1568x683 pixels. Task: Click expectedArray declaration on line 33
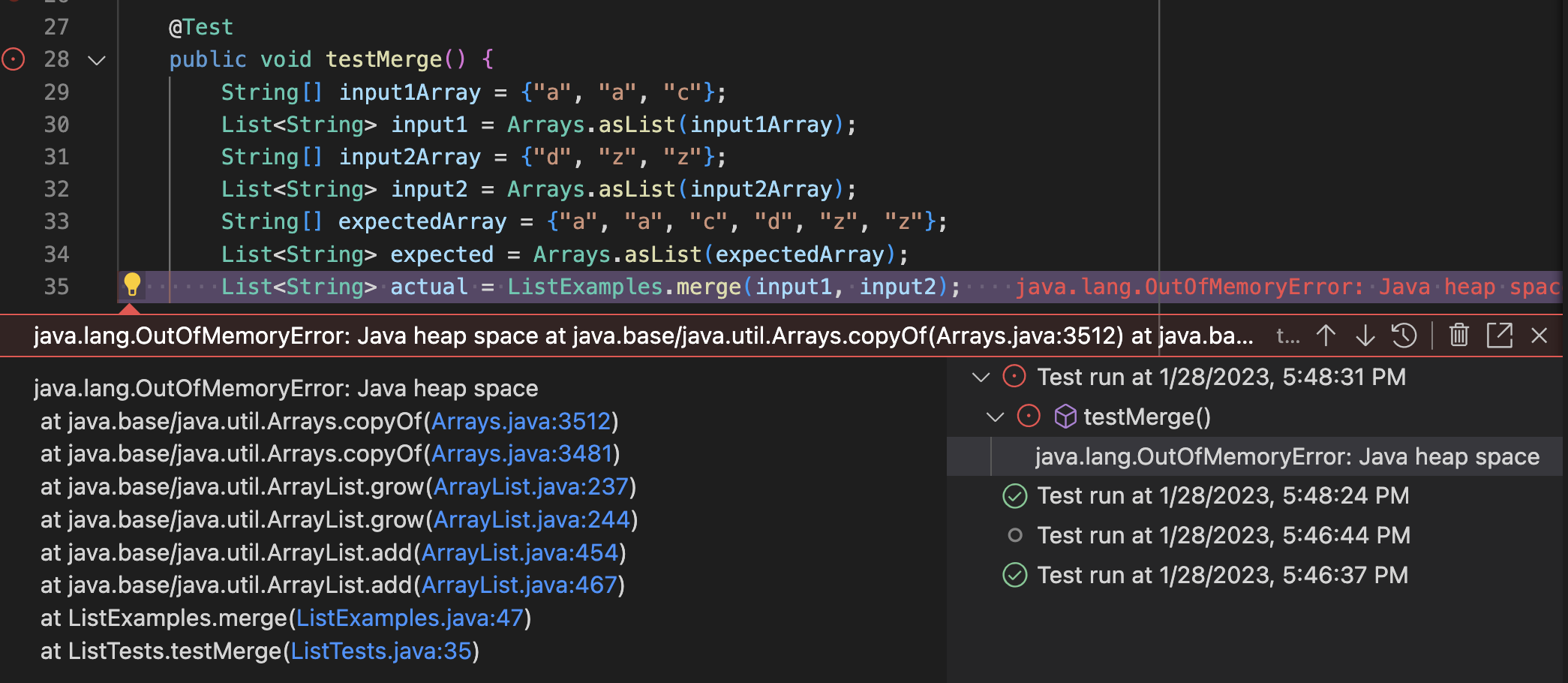coord(422,221)
